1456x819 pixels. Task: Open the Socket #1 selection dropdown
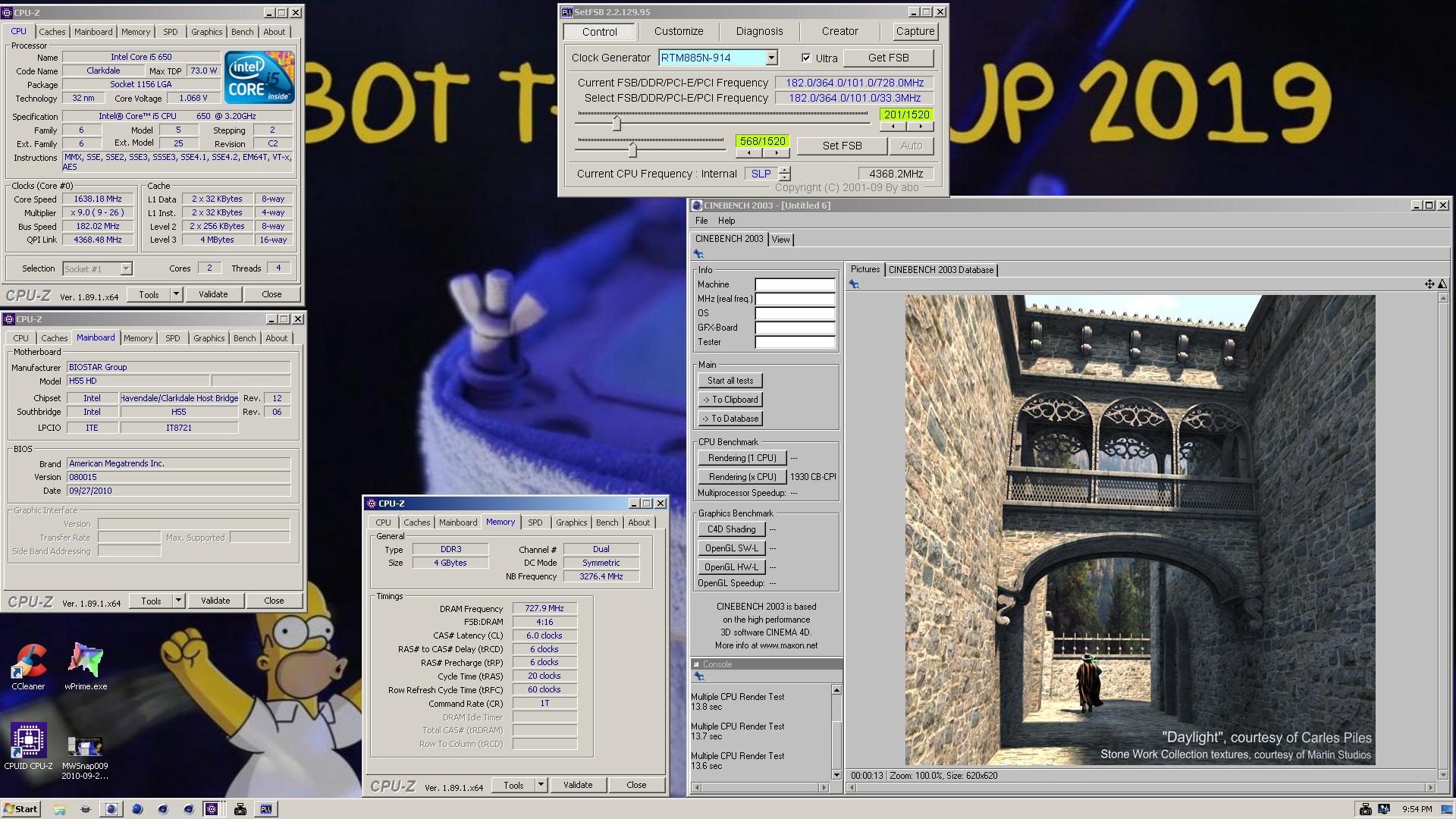(x=126, y=268)
